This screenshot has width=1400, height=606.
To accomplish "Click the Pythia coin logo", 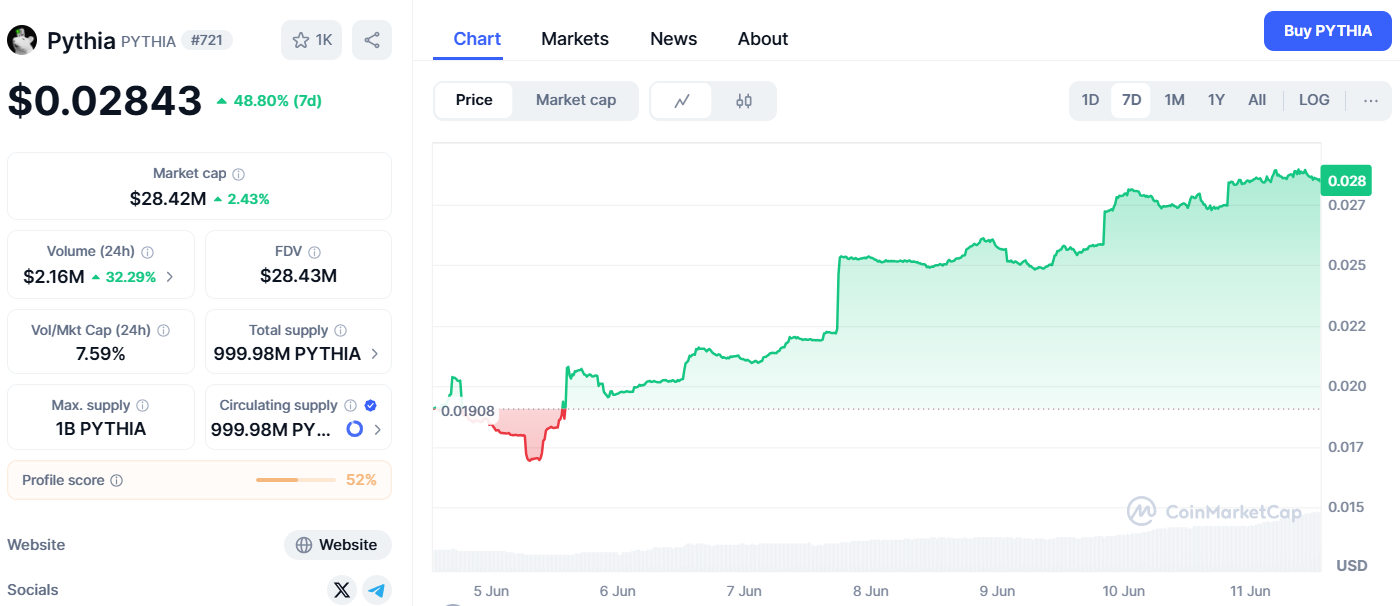I will point(22,40).
